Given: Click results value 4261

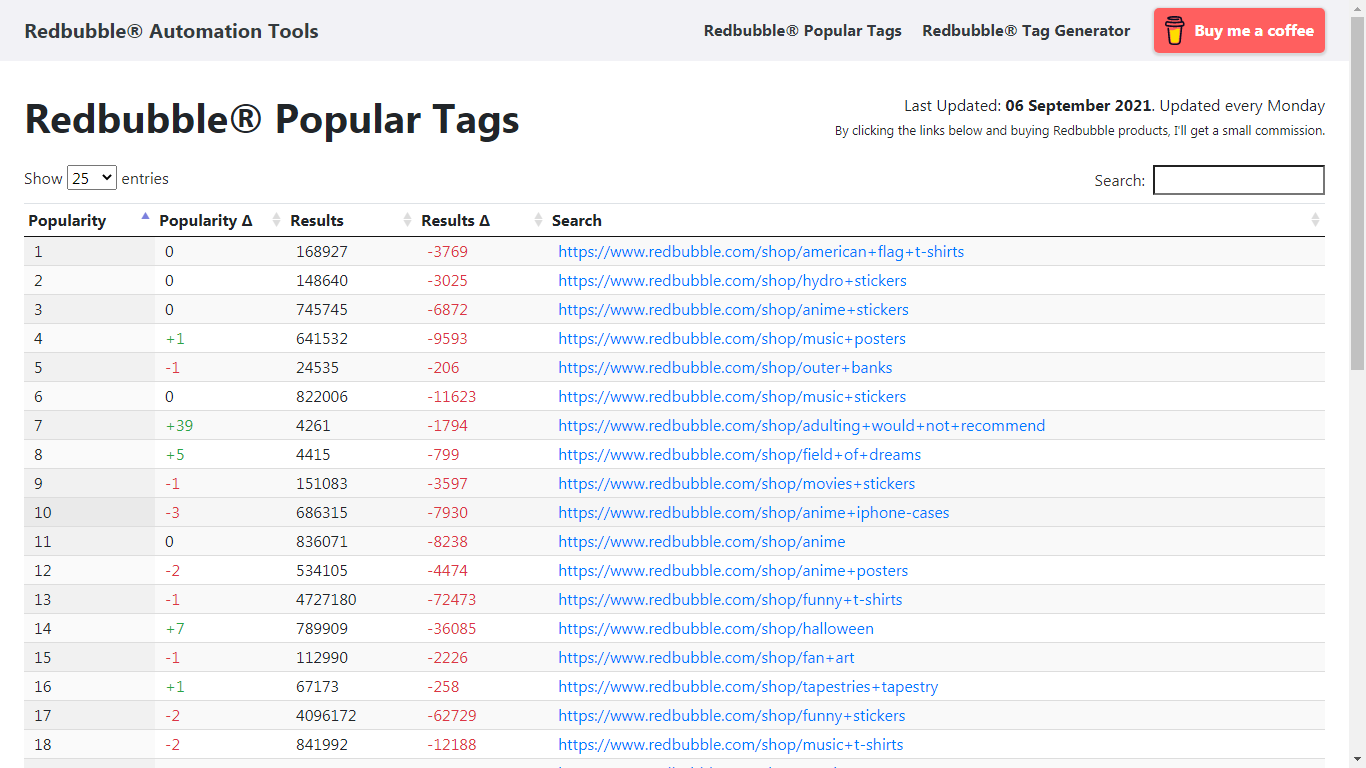Looking at the screenshot, I should pos(313,426).
